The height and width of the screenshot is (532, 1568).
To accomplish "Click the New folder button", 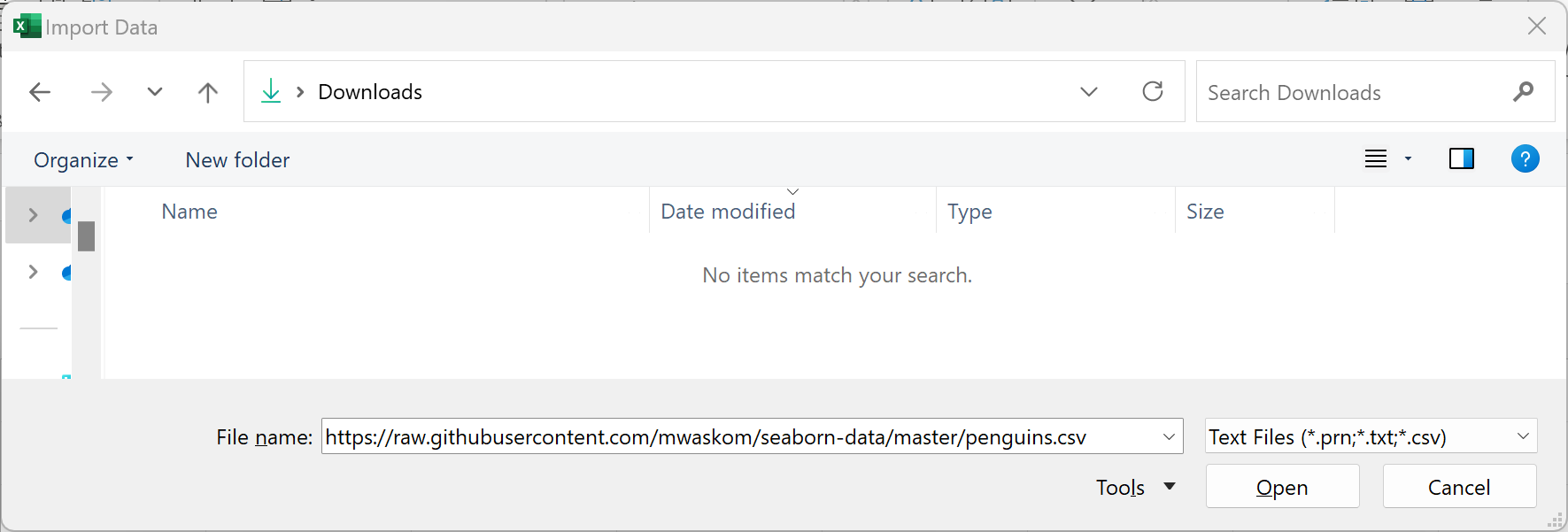I will (x=237, y=160).
